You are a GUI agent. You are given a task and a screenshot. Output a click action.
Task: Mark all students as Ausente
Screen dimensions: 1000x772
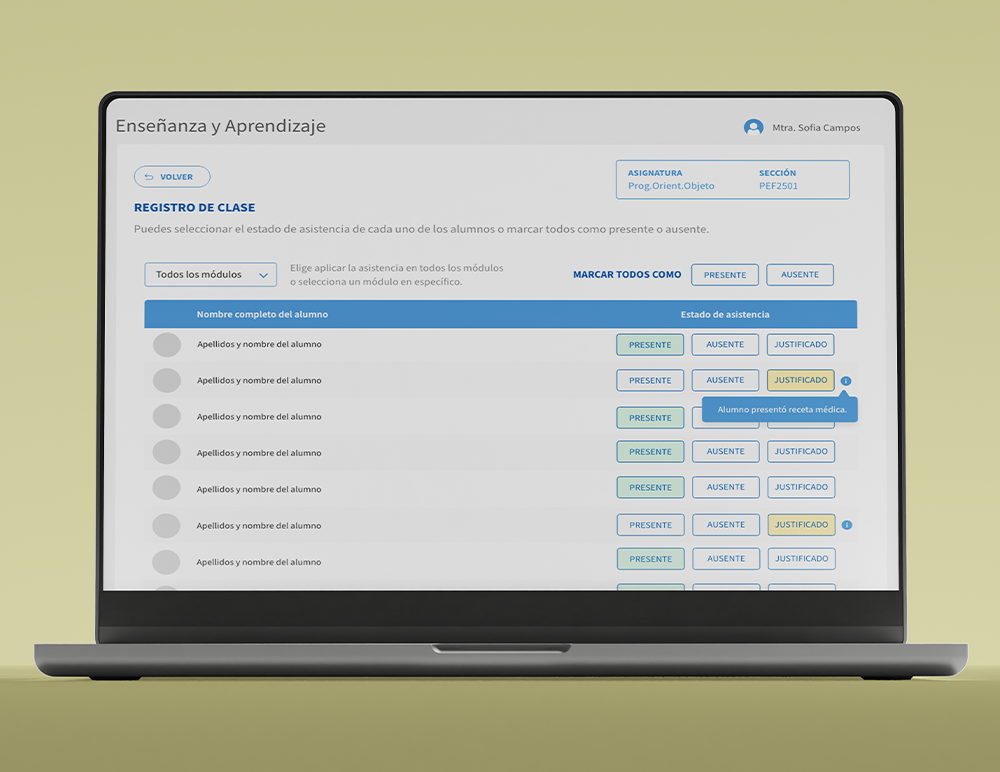click(800, 275)
